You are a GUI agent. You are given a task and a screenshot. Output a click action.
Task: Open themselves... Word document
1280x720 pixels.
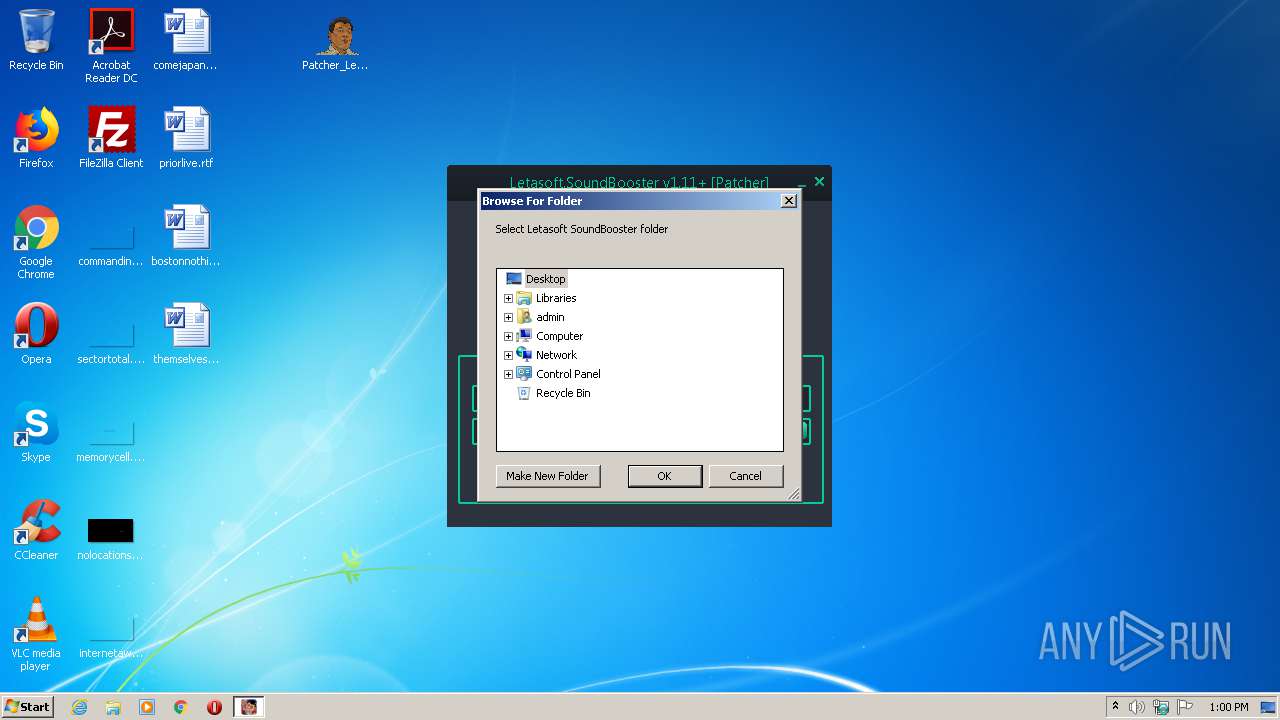[186, 334]
